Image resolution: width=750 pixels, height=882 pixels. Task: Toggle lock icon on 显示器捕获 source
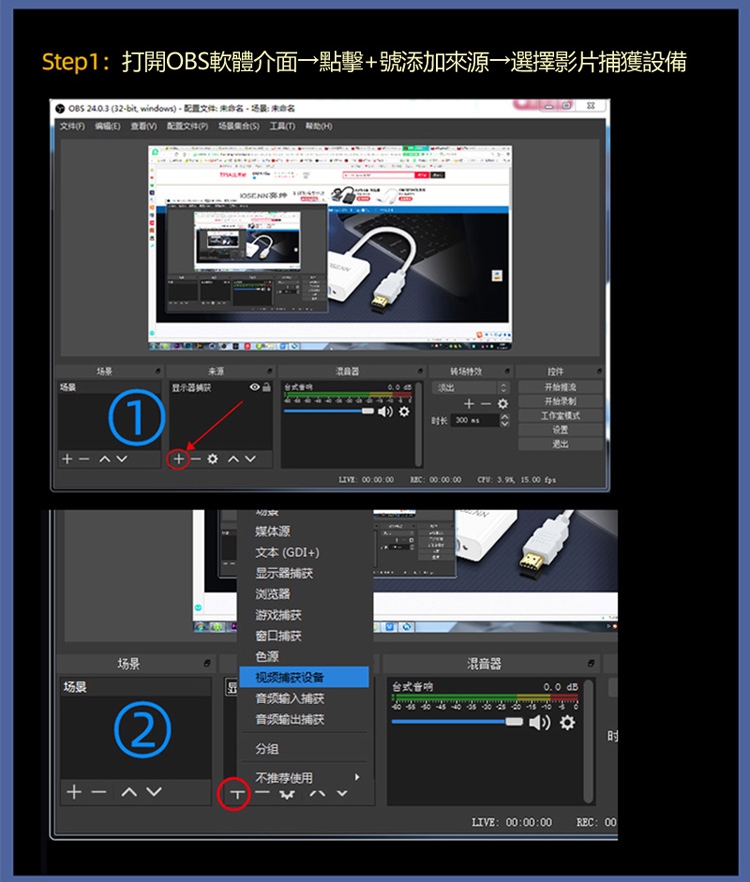[267, 387]
